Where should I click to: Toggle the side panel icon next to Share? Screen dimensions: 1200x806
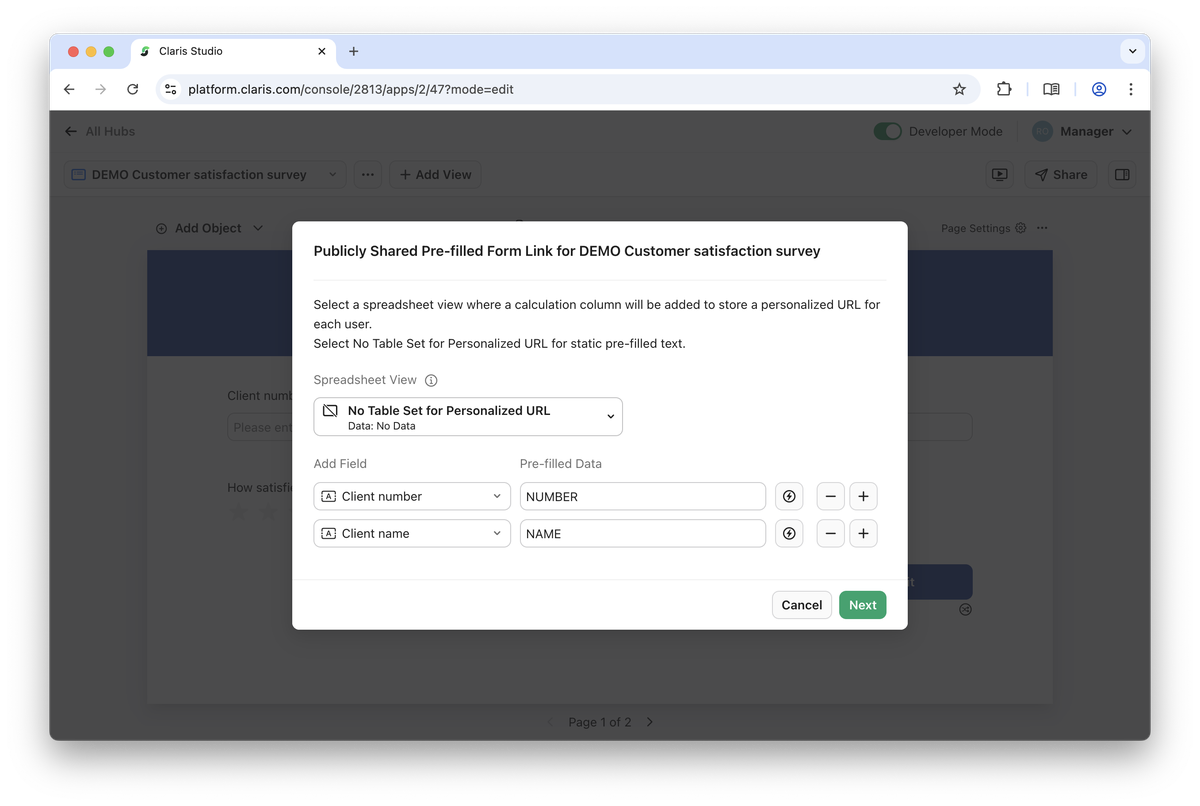1122,174
